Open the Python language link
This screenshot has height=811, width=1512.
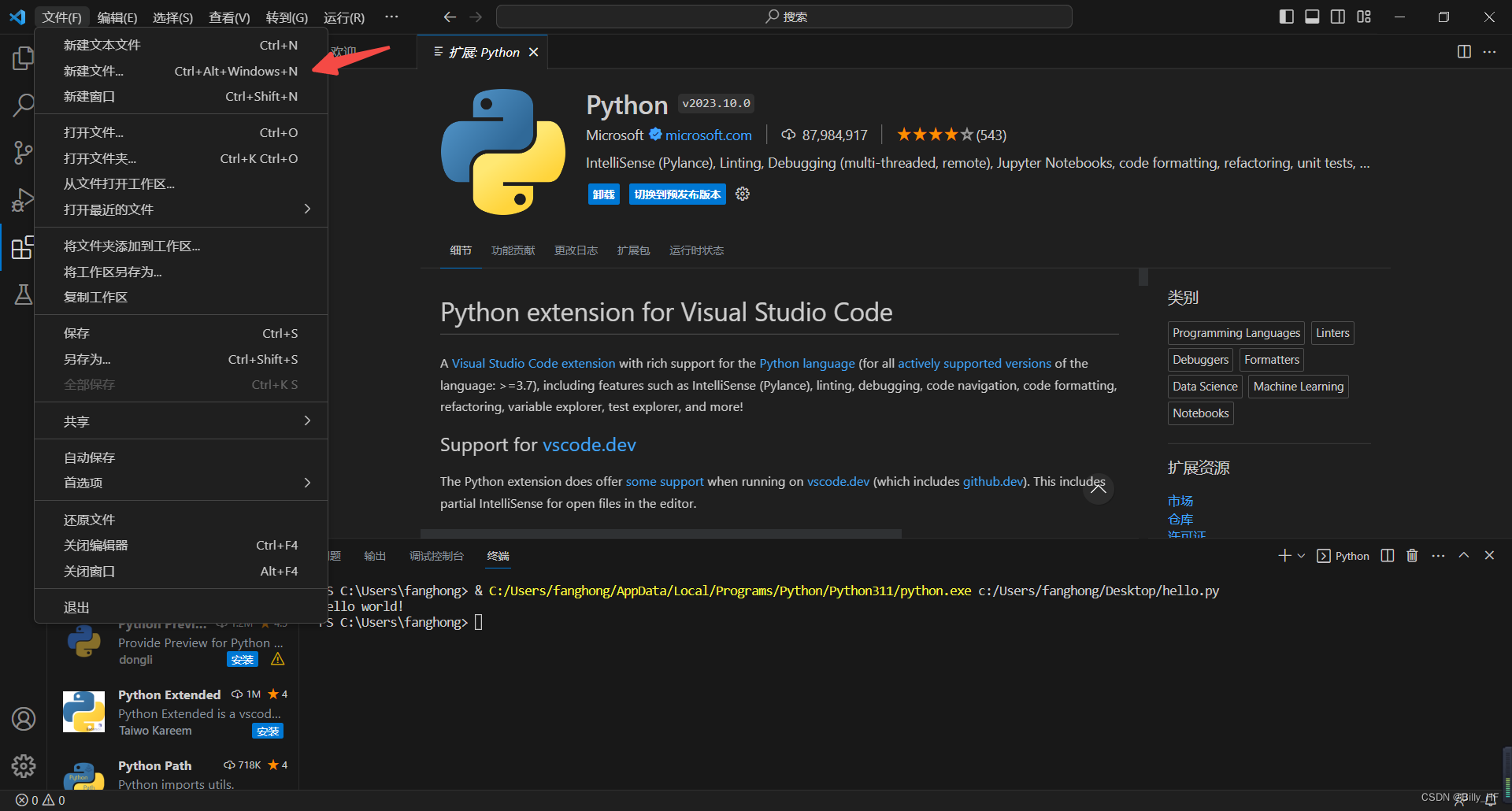[806, 363]
